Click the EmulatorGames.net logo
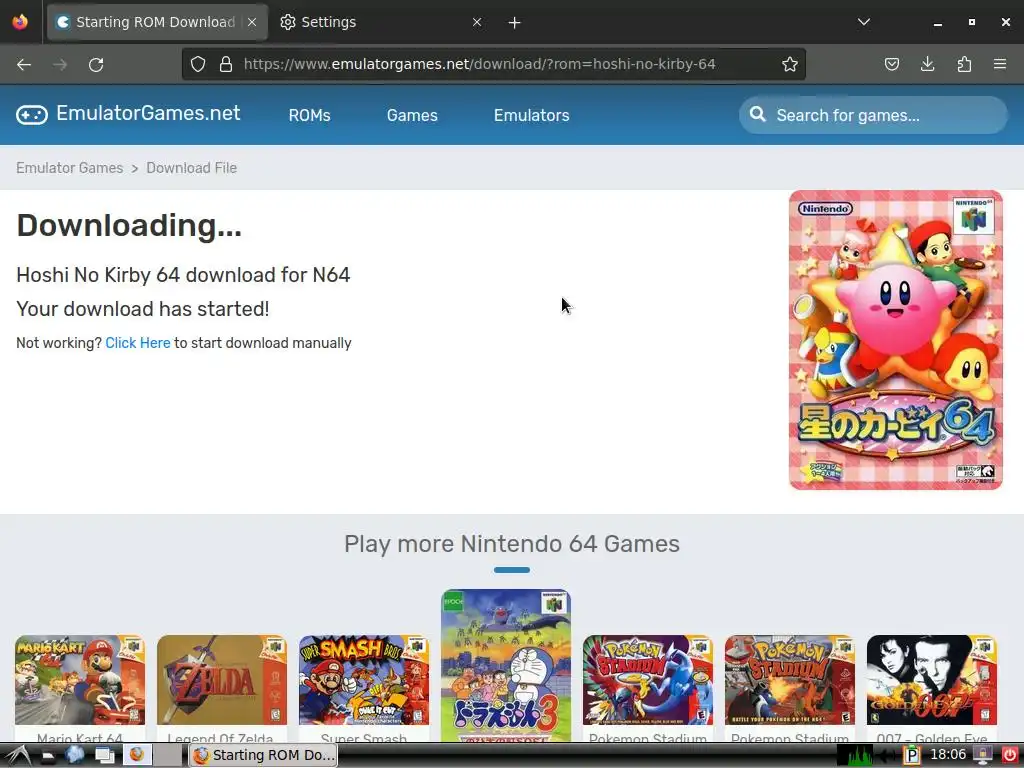 point(129,114)
